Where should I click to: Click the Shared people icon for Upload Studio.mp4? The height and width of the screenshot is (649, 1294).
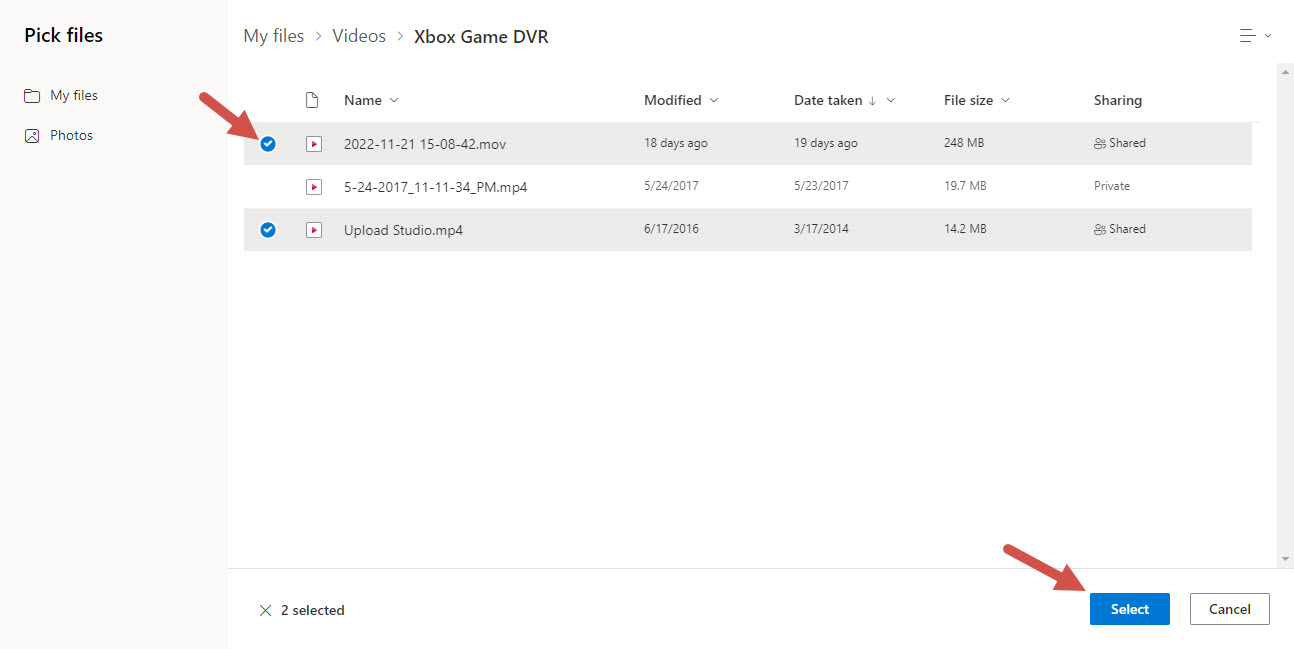pos(1100,229)
